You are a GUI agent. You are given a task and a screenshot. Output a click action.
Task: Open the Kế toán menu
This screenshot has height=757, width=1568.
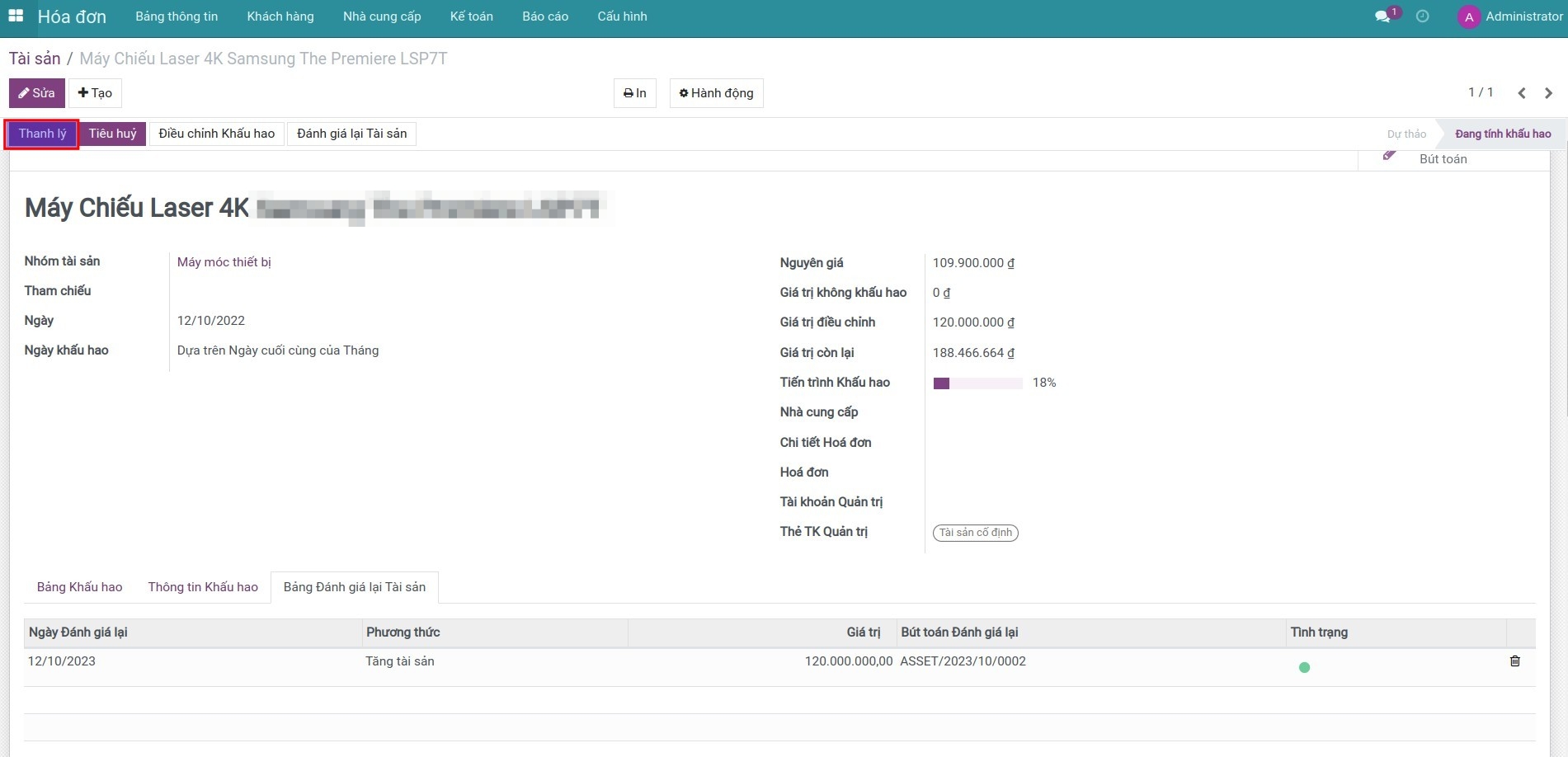tap(471, 16)
